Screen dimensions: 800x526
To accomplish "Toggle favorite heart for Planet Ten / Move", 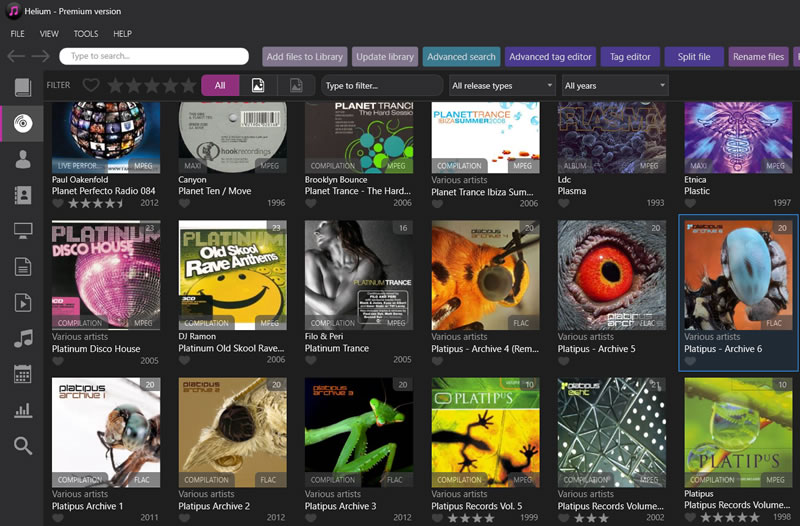I will (184, 203).
